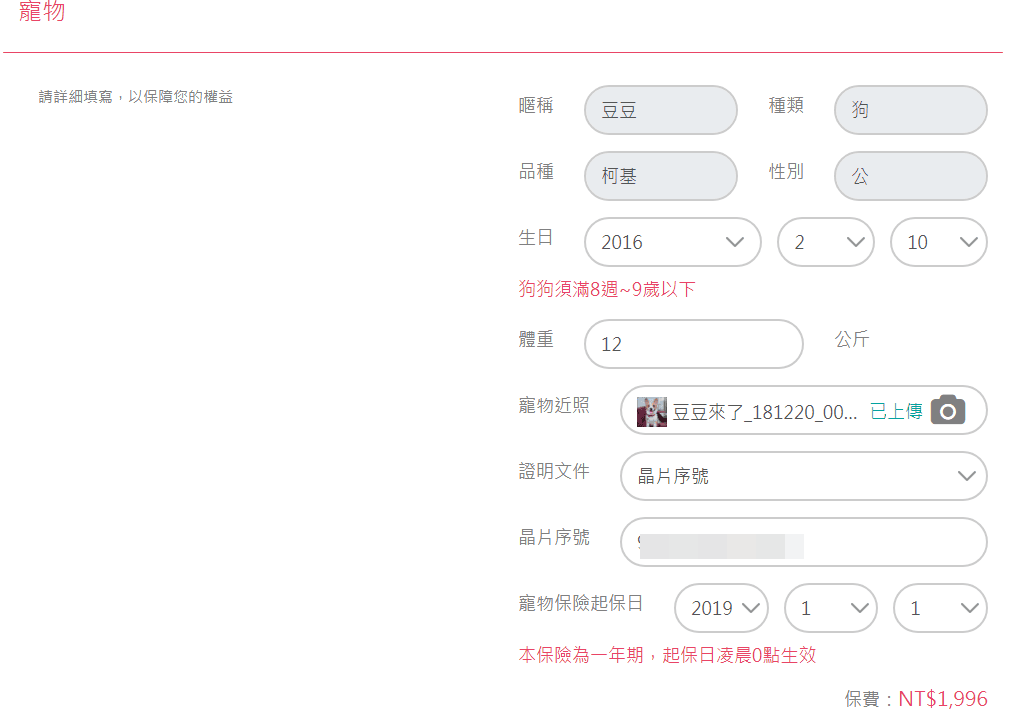Click the chevron arrow on birth year
Image resolution: width=1011 pixels, height=725 pixels.
click(x=735, y=242)
